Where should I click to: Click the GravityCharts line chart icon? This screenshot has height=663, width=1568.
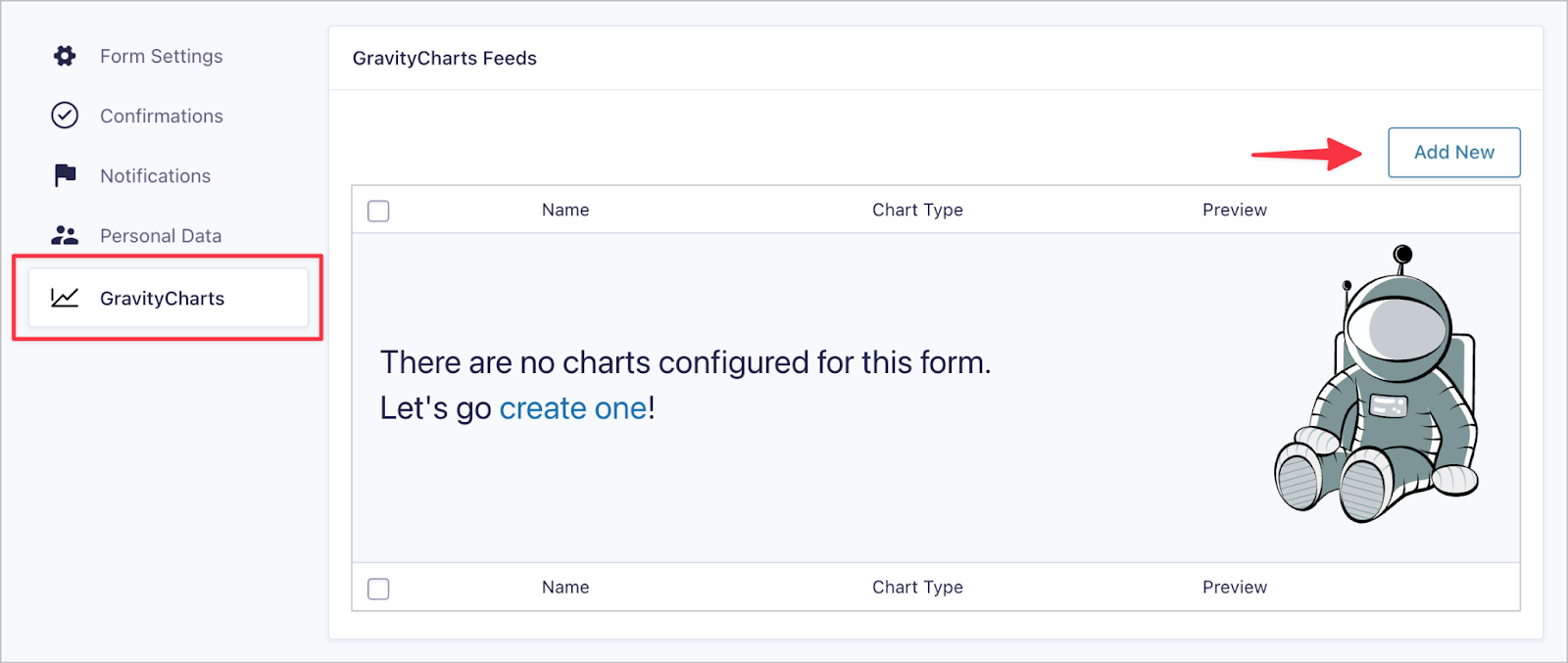(x=65, y=298)
